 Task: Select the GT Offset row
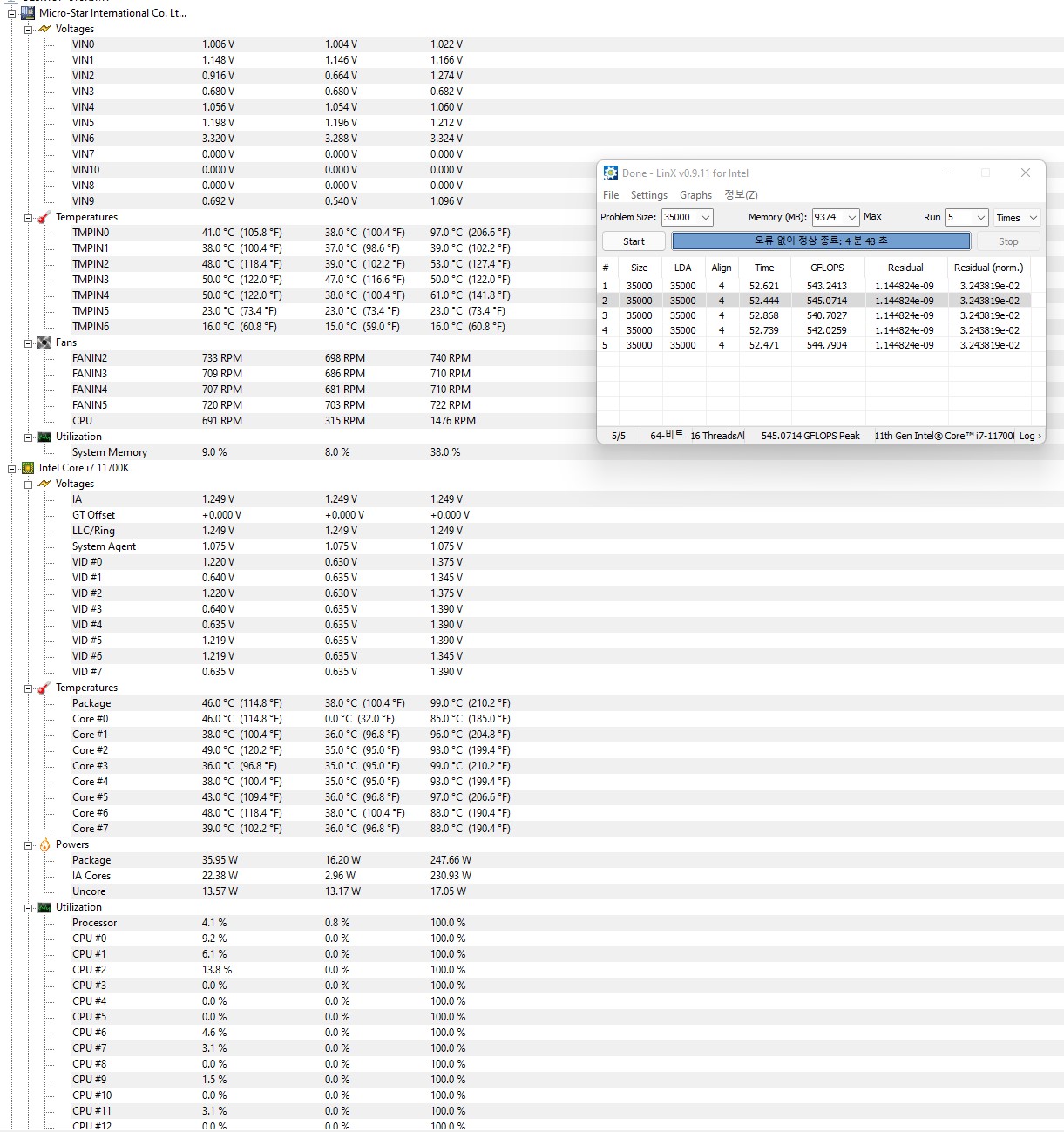[x=566, y=515]
